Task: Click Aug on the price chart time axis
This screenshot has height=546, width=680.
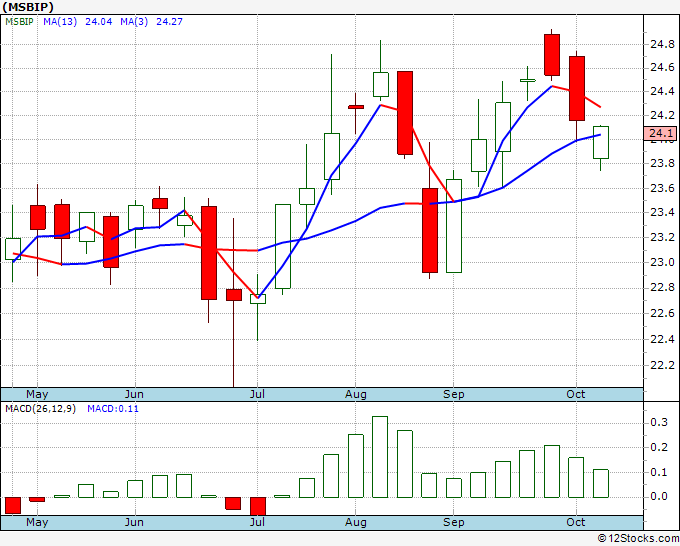Action: 356,394
